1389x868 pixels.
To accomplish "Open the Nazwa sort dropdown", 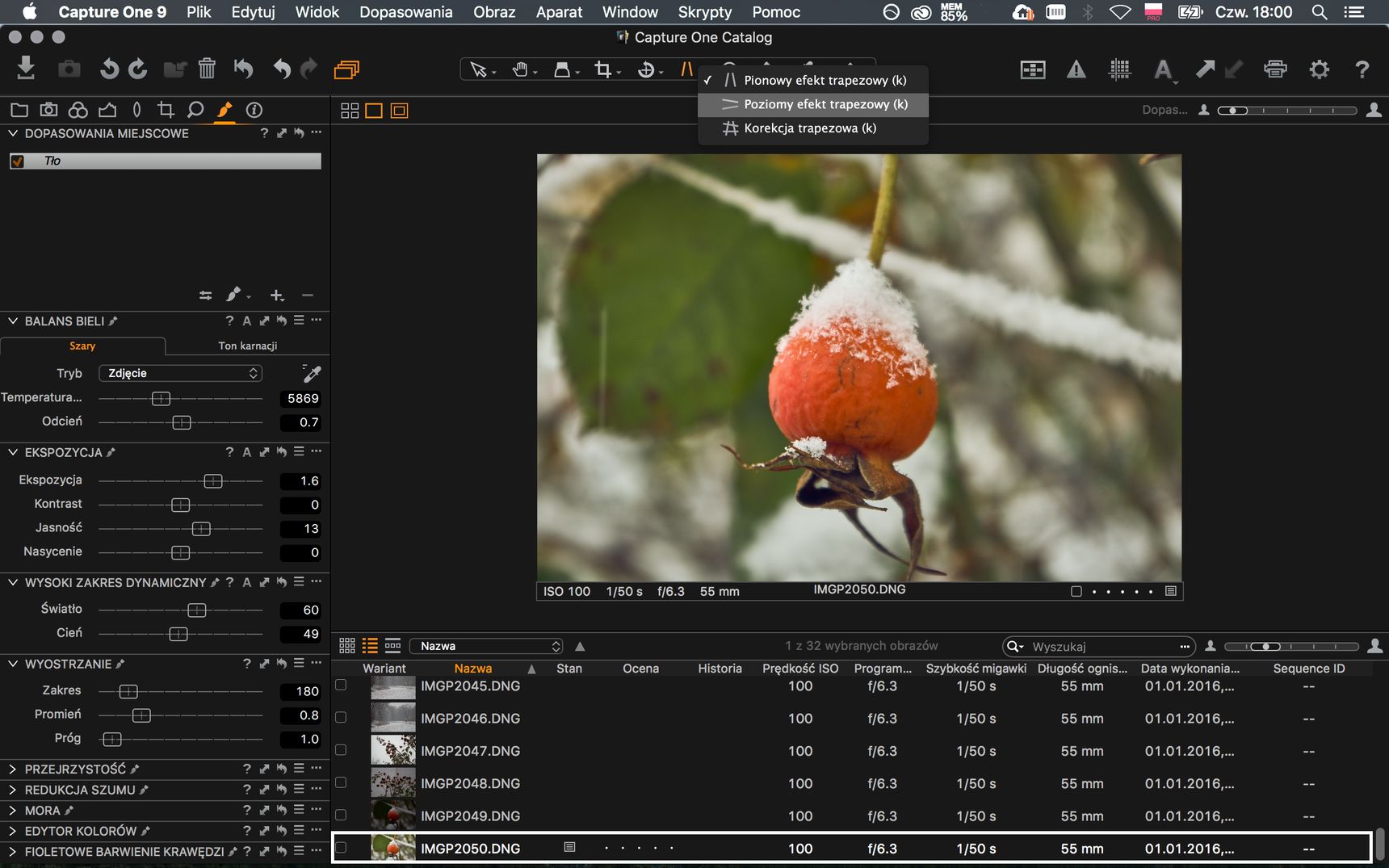I will tap(486, 646).
